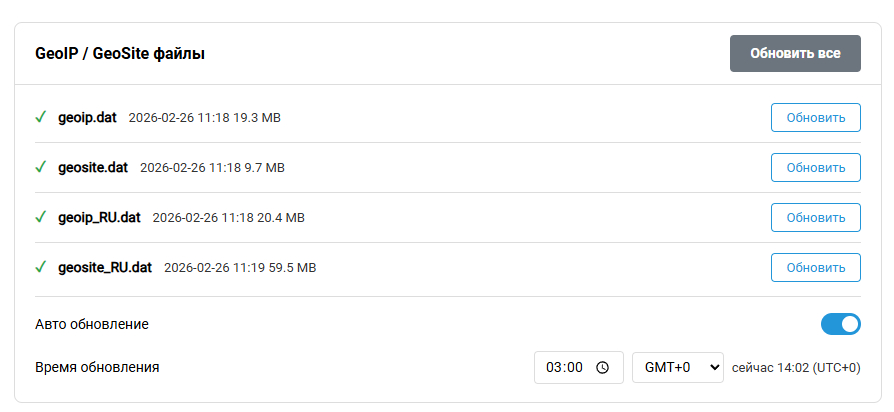Click Обновить for geosite_RU.dat

815,267
